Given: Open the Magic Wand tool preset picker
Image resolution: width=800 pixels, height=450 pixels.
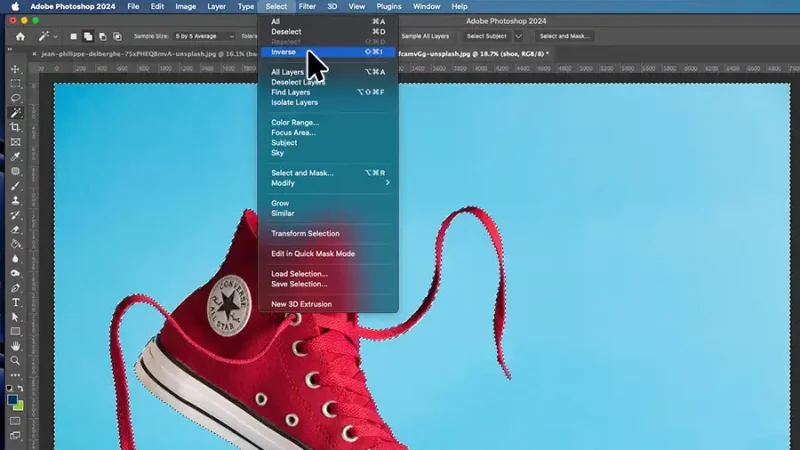Looking at the screenshot, I should point(48,36).
